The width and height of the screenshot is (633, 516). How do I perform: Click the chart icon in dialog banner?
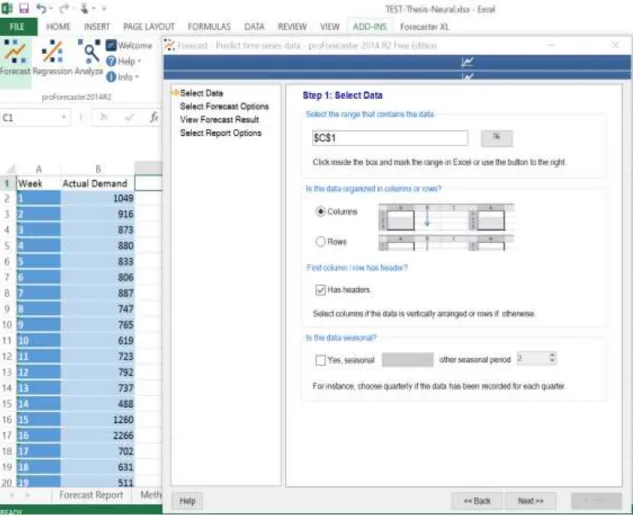coord(467,62)
